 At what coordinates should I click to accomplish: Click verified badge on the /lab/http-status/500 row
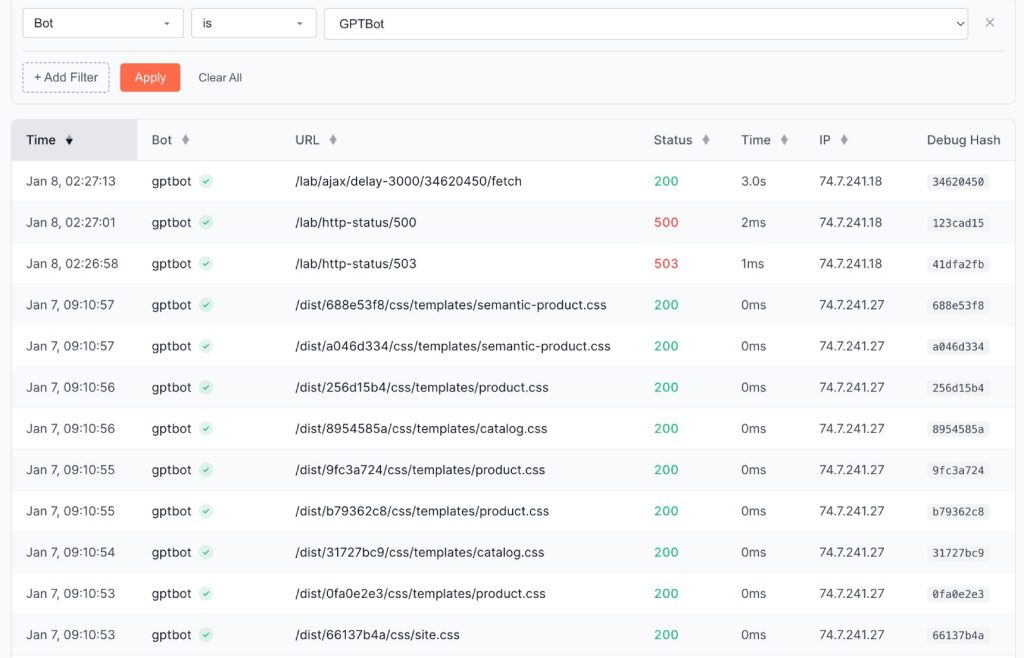coord(206,223)
